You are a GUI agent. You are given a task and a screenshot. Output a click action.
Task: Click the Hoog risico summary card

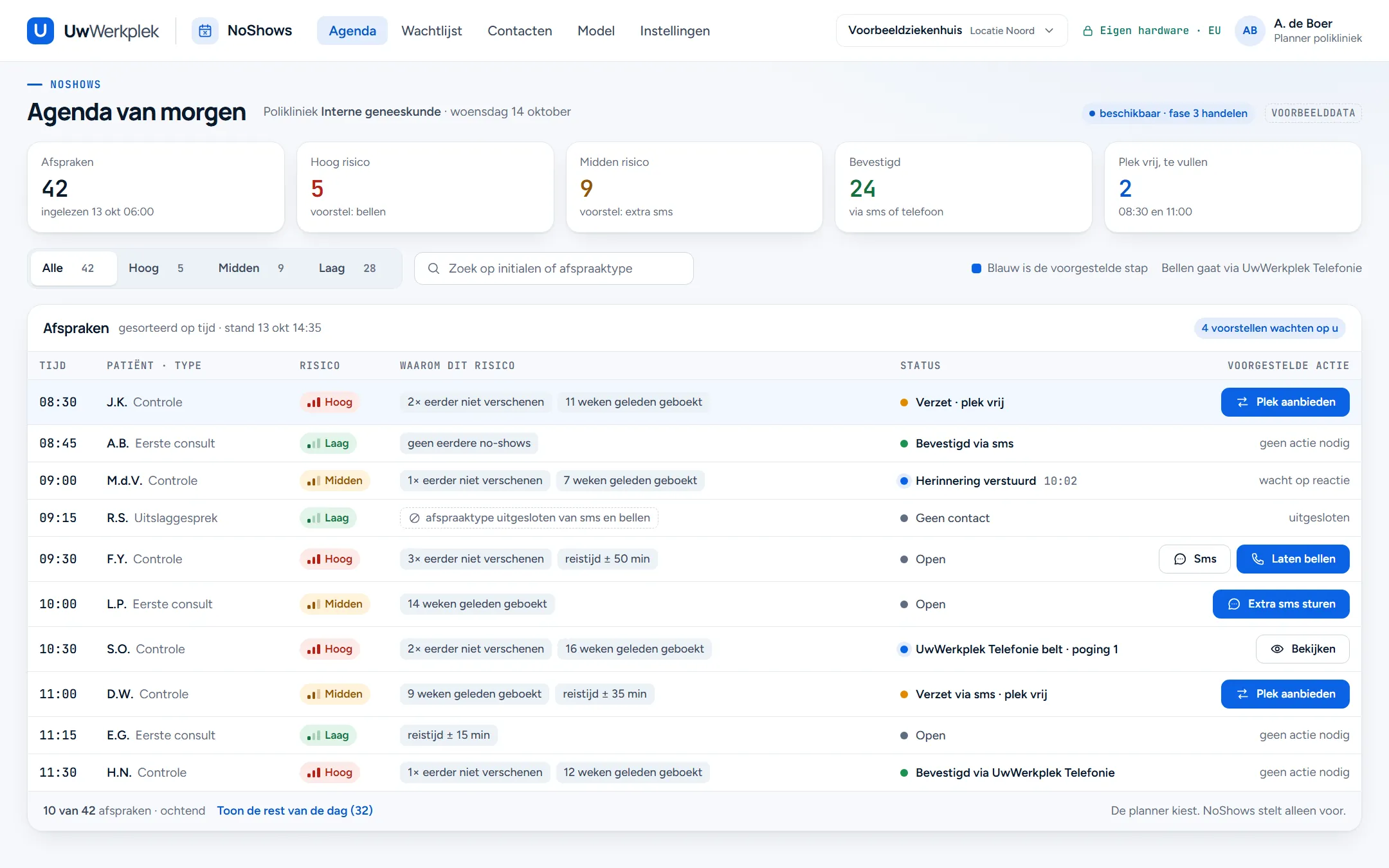point(424,187)
